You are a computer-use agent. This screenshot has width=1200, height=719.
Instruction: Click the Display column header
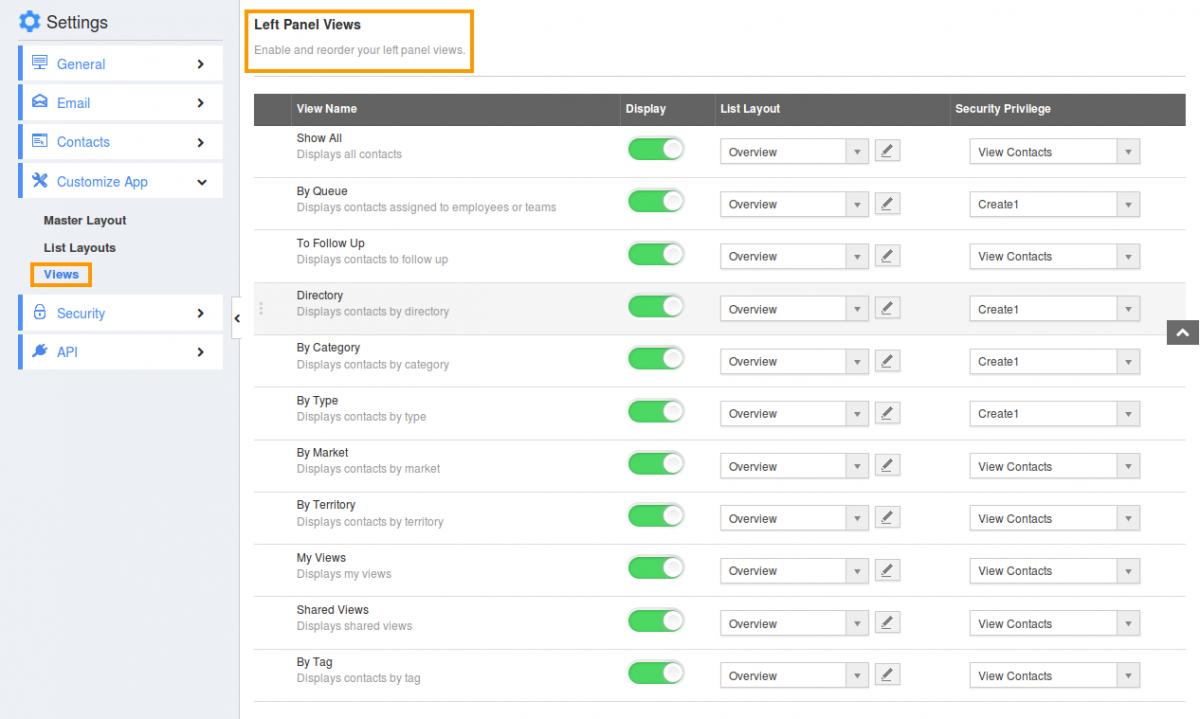646,108
